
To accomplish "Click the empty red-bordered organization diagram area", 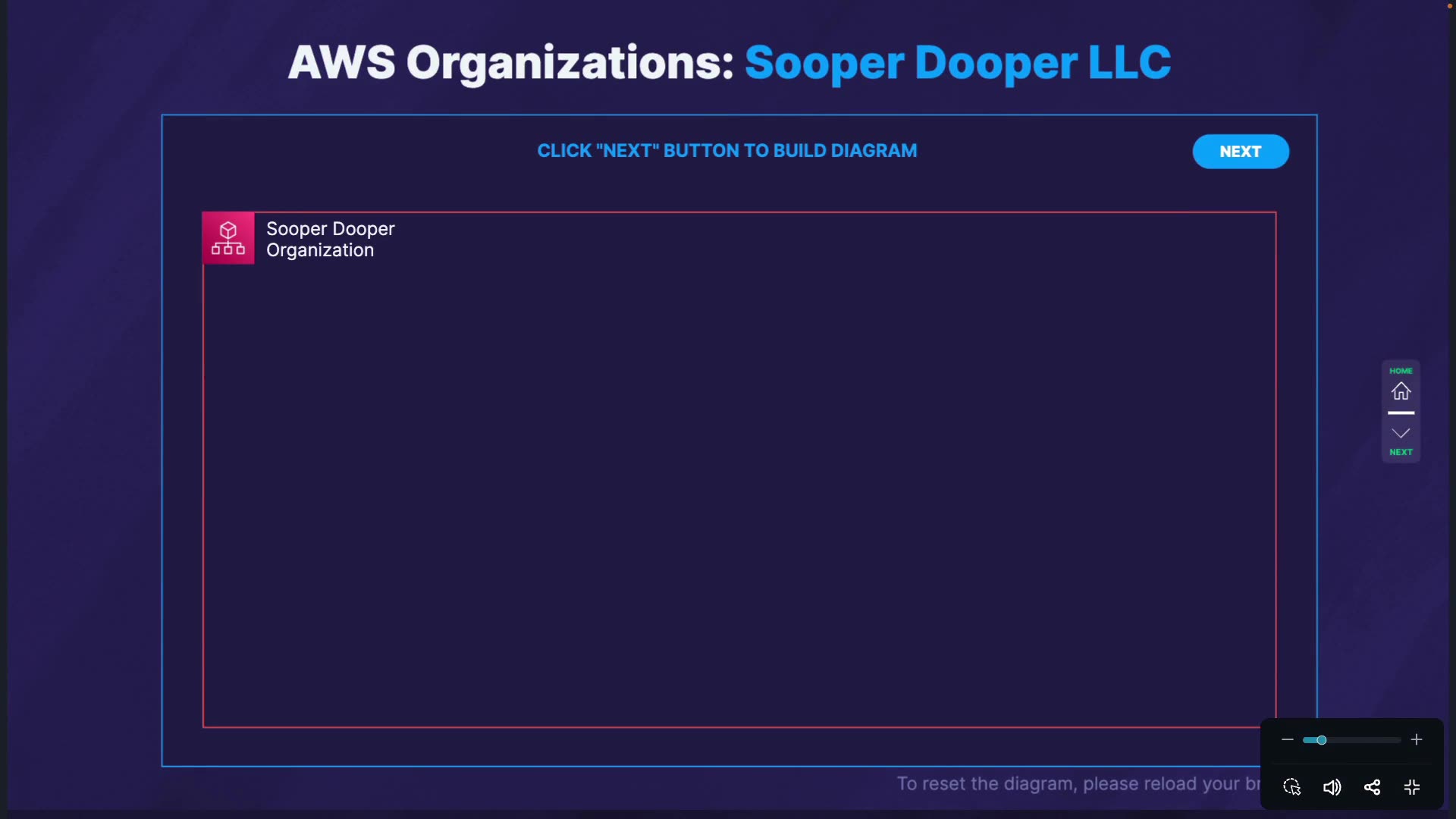I will [739, 493].
